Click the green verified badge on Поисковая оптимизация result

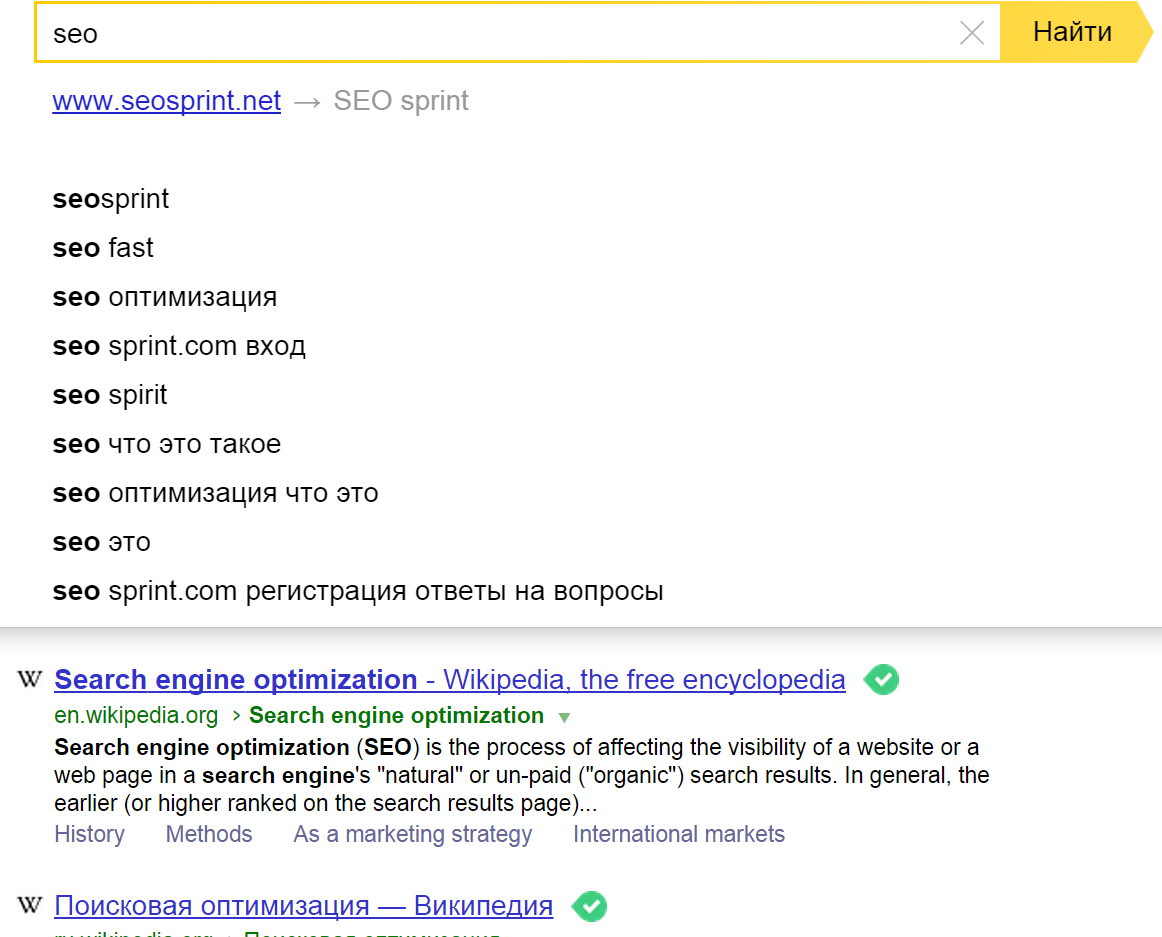[x=590, y=906]
